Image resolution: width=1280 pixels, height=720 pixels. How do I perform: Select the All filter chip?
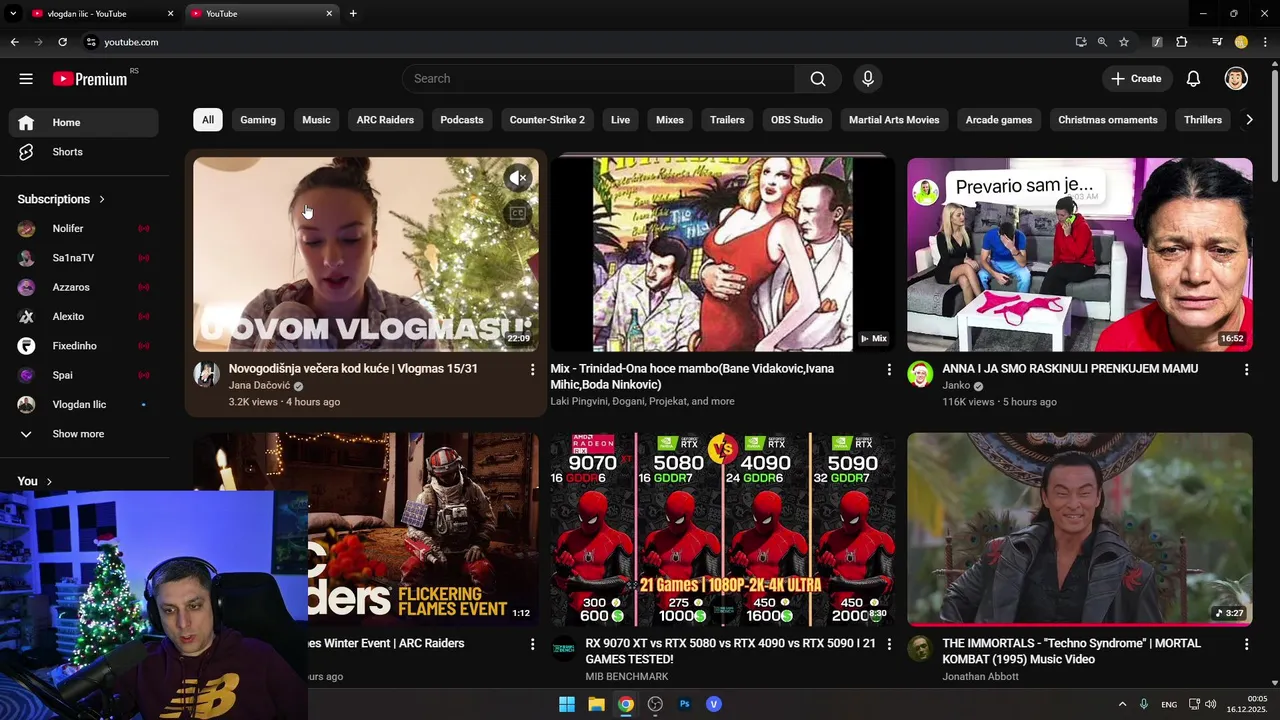[207, 120]
